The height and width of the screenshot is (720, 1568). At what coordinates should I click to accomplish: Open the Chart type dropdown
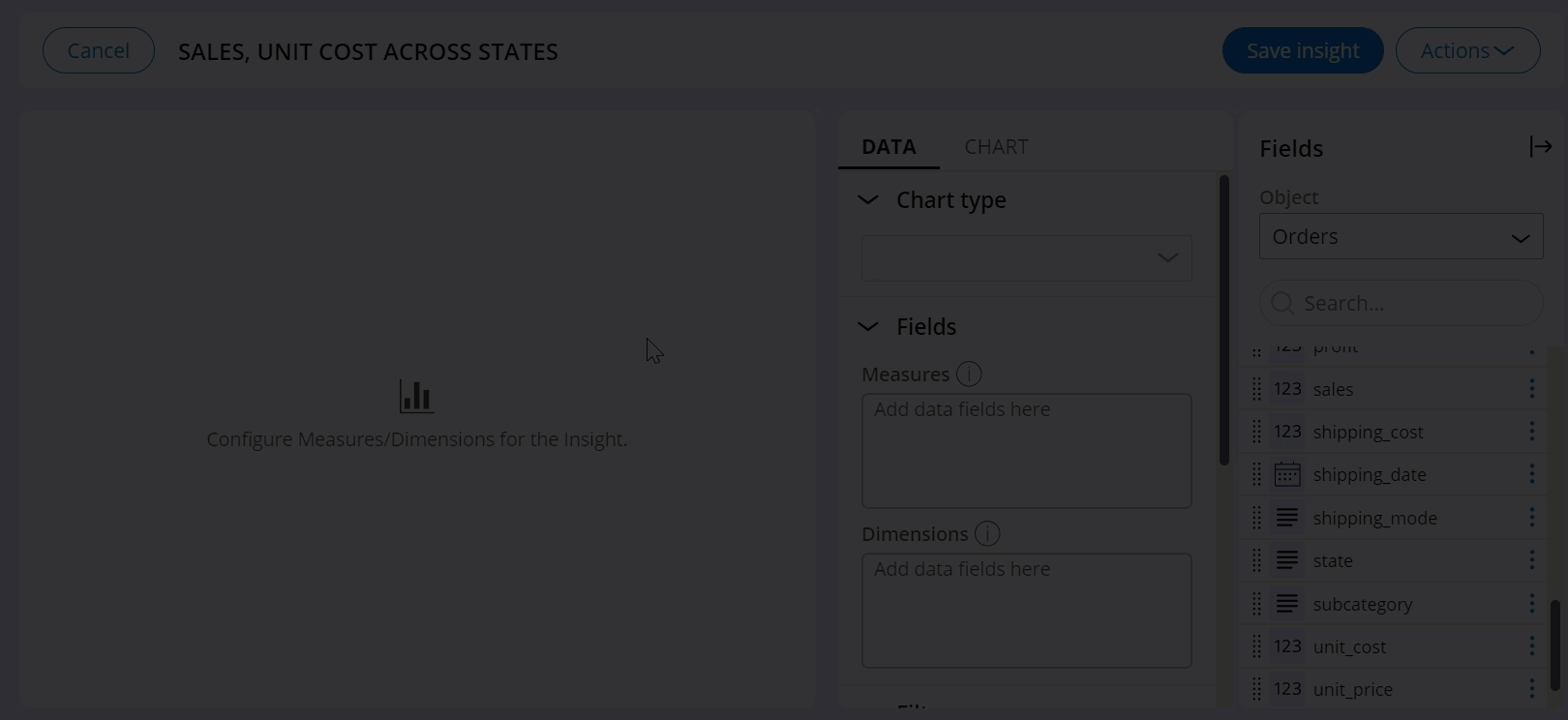pos(1026,258)
